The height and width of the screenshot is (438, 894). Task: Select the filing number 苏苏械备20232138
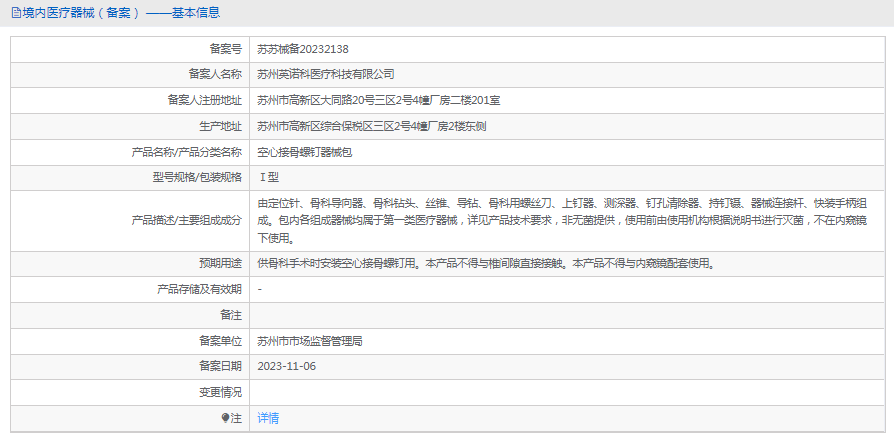(303, 49)
